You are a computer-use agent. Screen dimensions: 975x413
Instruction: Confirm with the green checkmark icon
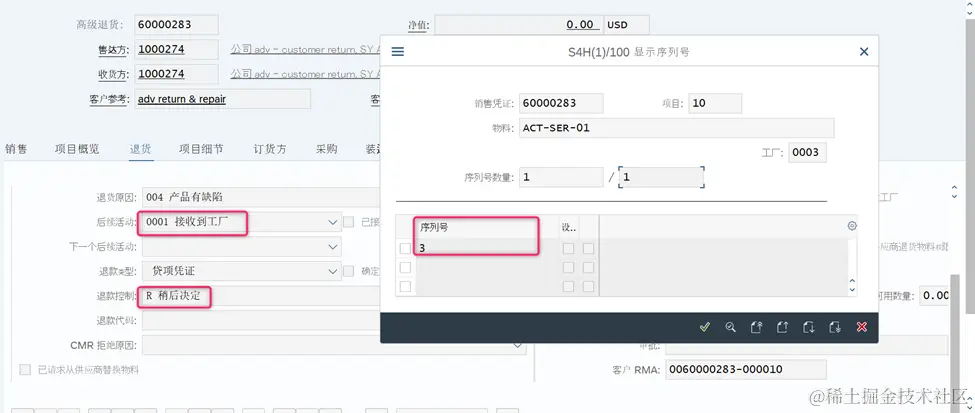click(x=705, y=327)
